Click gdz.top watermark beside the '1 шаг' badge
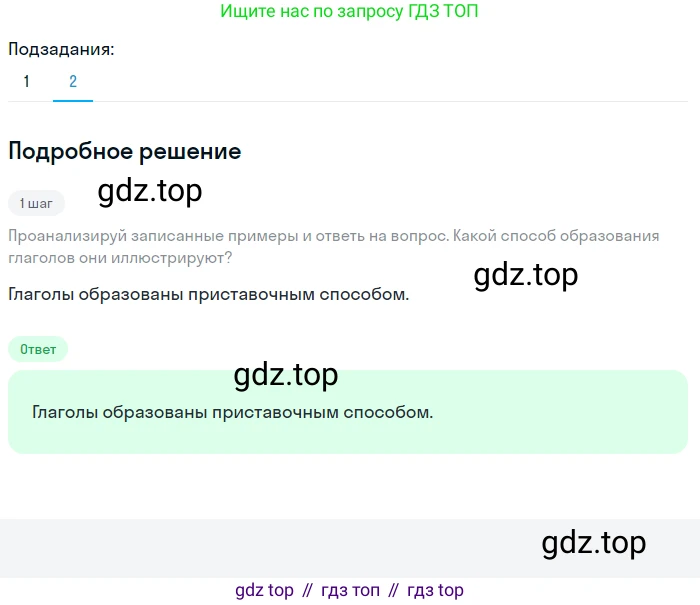The width and height of the screenshot is (700, 605). coord(150,190)
